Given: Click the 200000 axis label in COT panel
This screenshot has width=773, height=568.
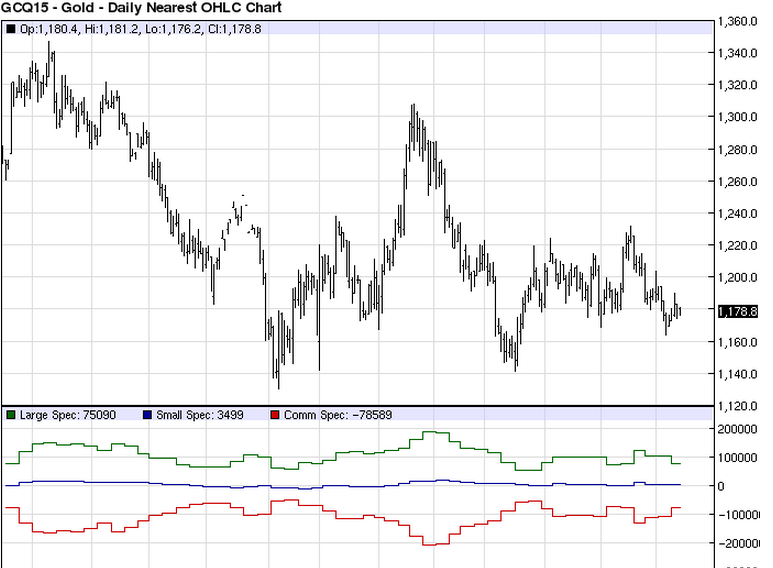Looking at the screenshot, I should coord(738,429).
